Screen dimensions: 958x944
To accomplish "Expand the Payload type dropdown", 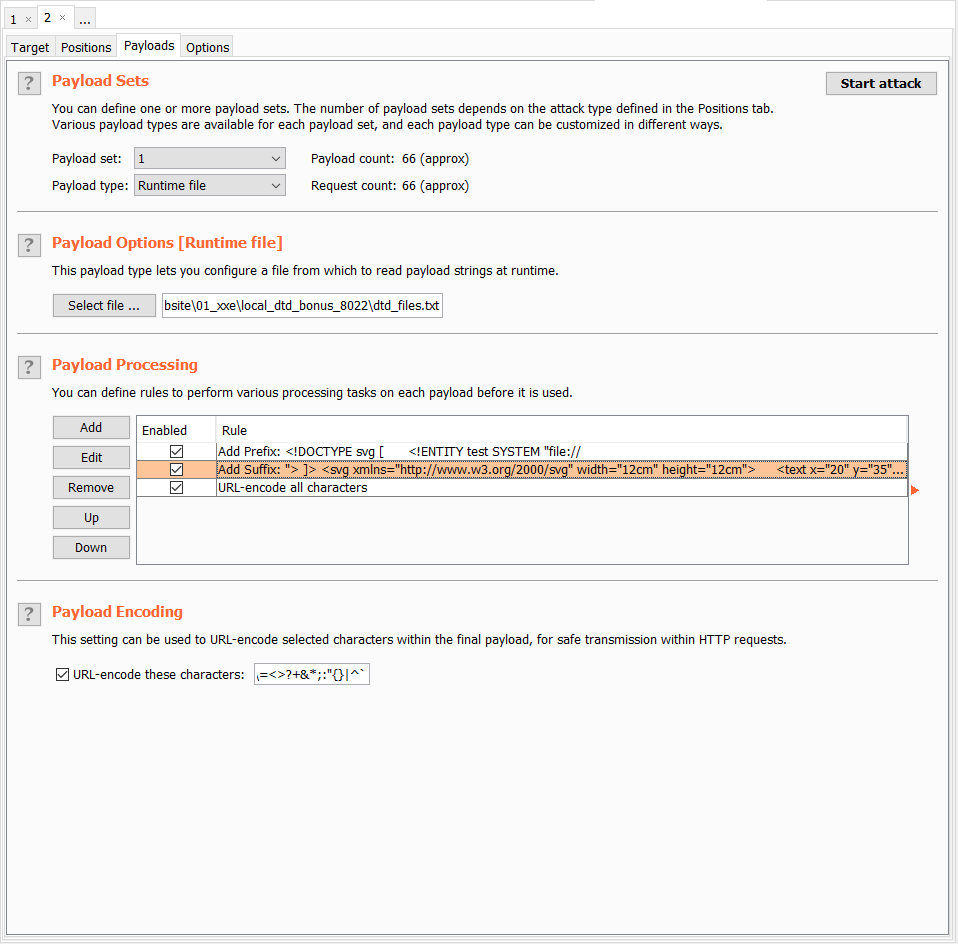I will pyautogui.click(x=209, y=186).
